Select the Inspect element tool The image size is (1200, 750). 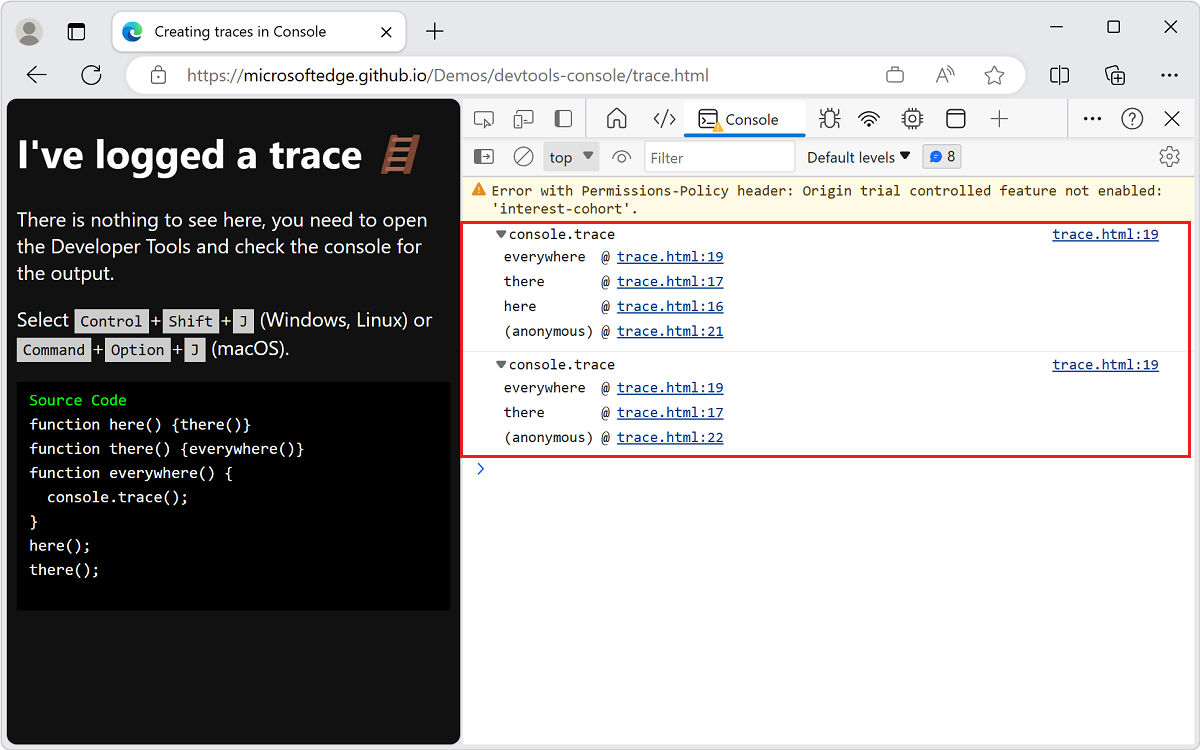point(484,118)
